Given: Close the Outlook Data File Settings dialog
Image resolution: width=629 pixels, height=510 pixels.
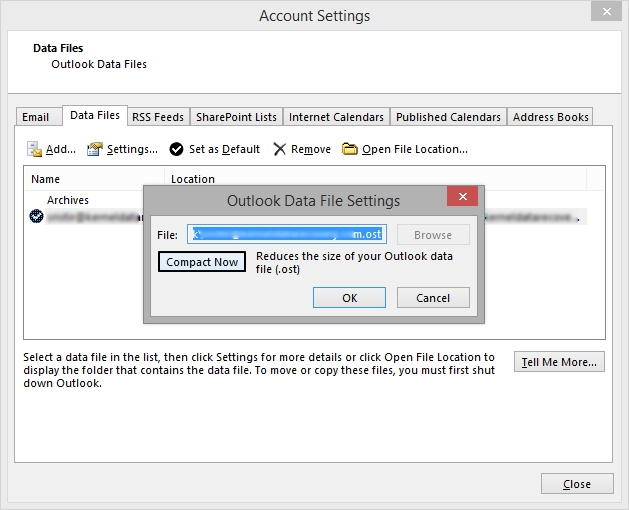Looking at the screenshot, I should (x=463, y=196).
